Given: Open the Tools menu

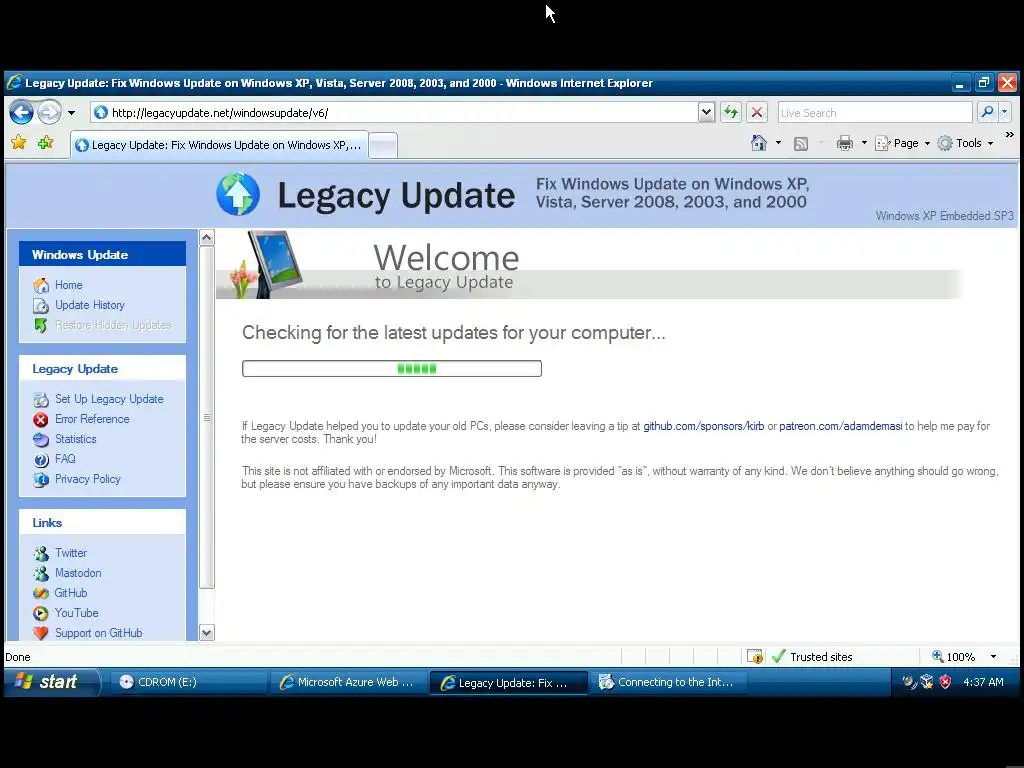Looking at the screenshot, I should pyautogui.click(x=965, y=143).
